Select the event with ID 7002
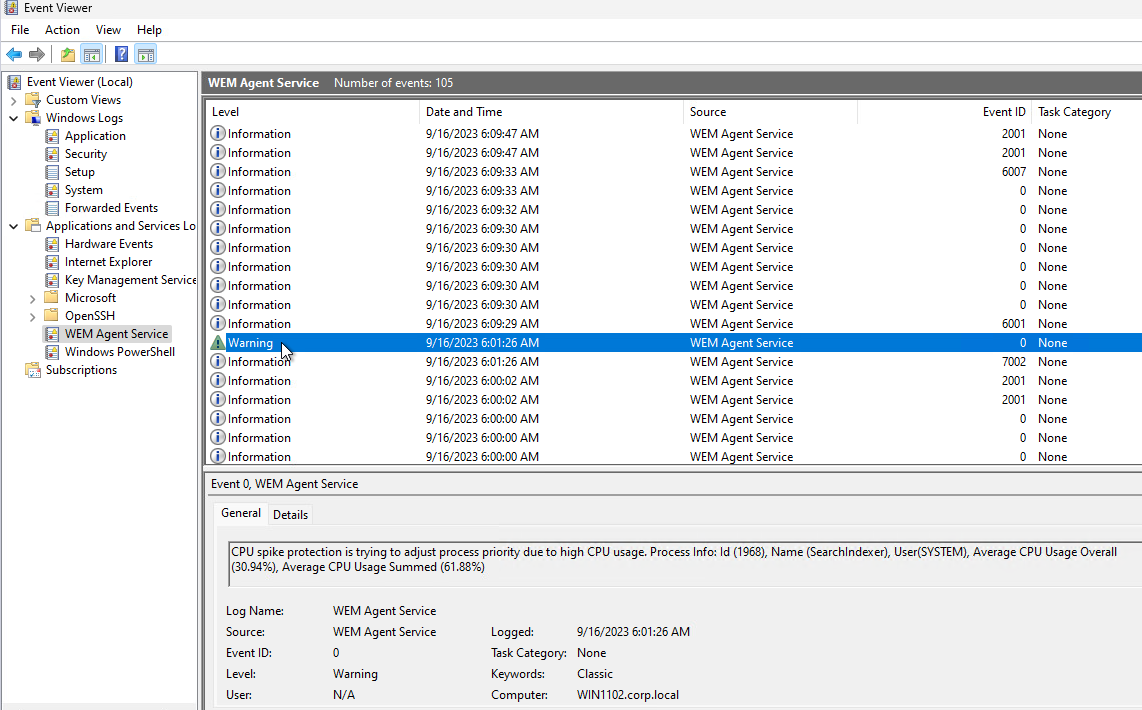 (x=674, y=362)
